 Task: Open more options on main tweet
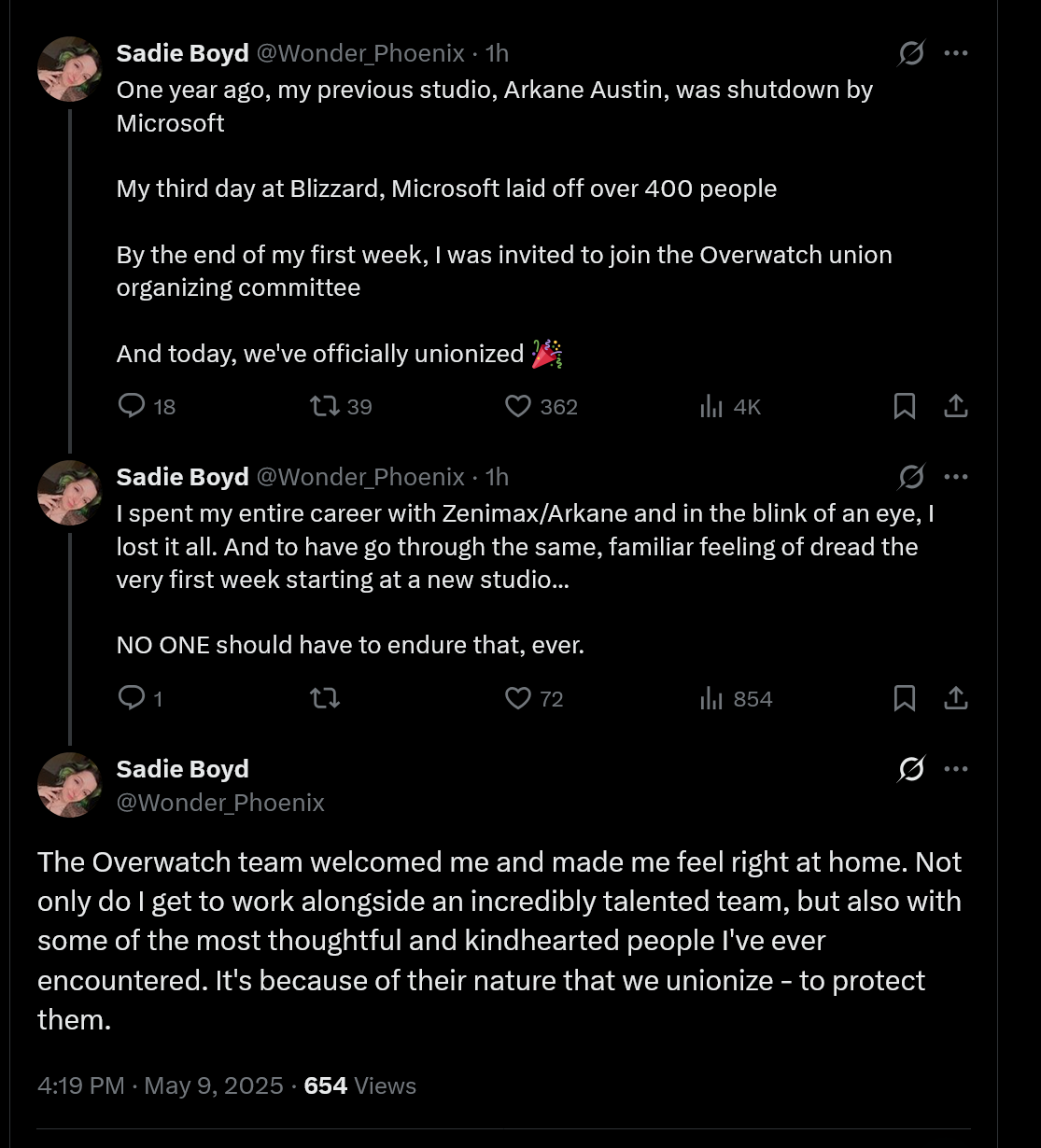[x=955, y=769]
